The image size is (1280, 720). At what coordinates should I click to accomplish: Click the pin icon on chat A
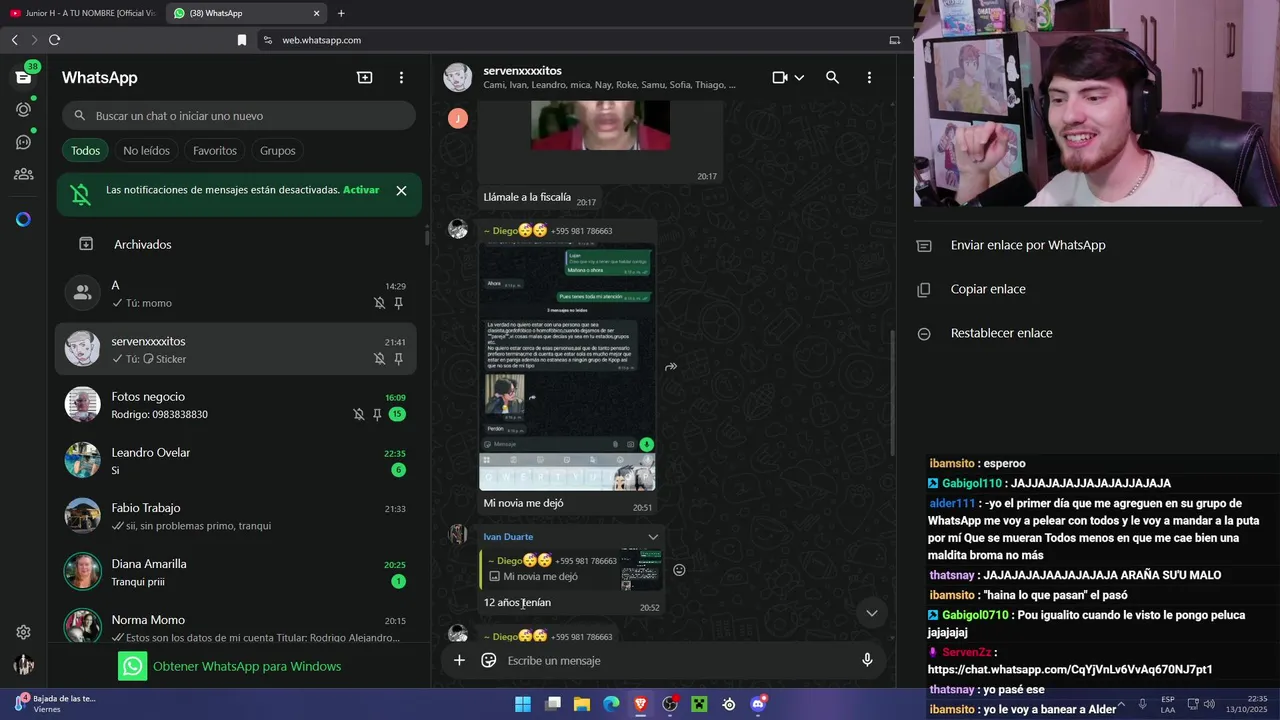pyautogui.click(x=398, y=303)
